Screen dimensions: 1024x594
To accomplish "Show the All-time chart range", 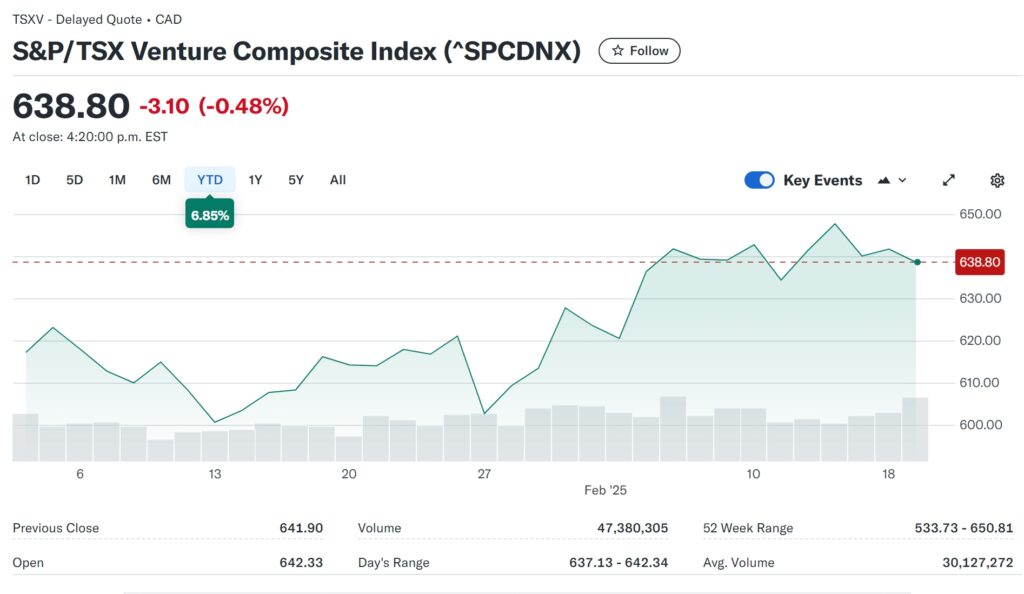I will (337, 179).
